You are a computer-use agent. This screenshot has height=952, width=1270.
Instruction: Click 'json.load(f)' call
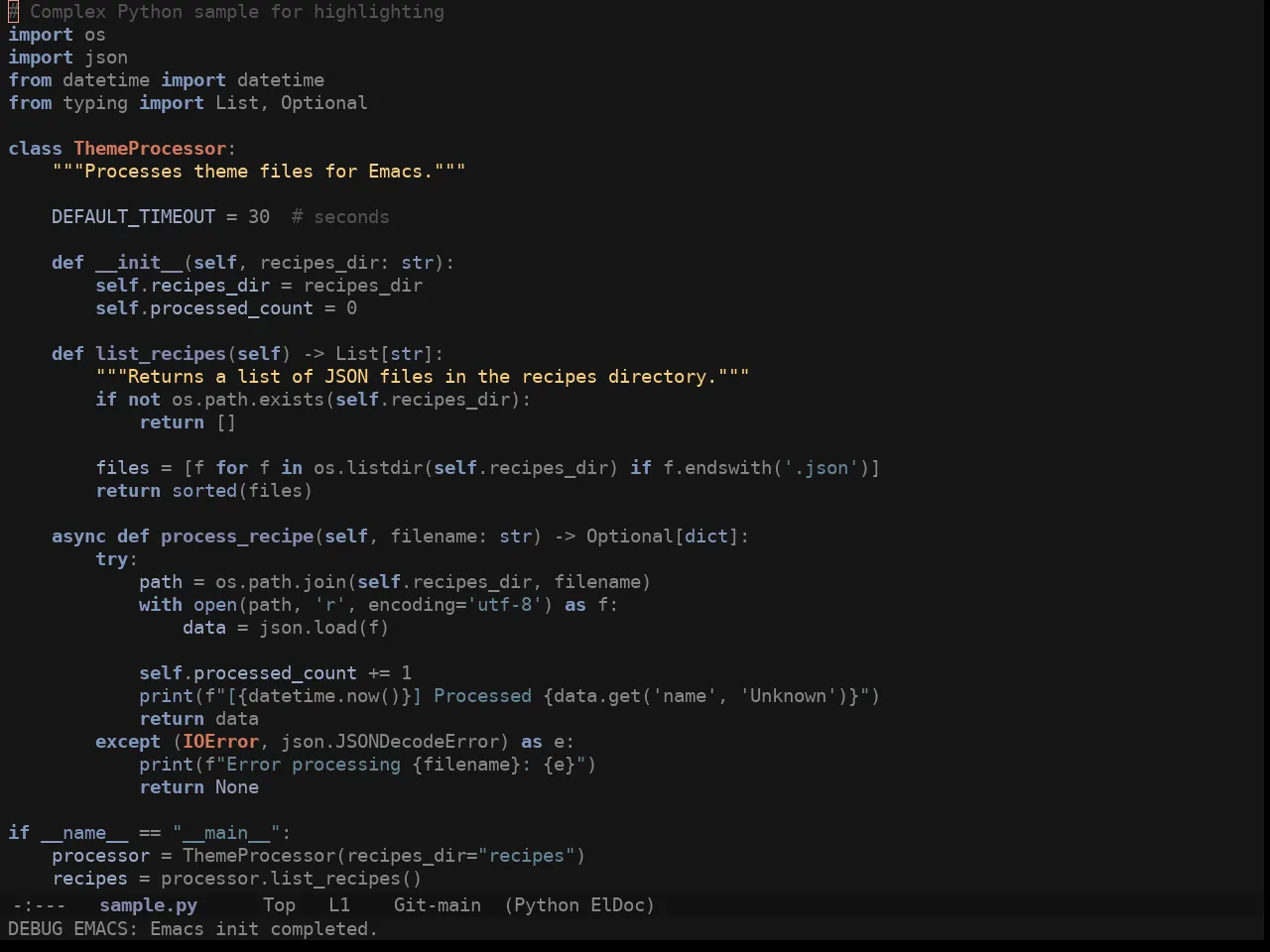(324, 628)
